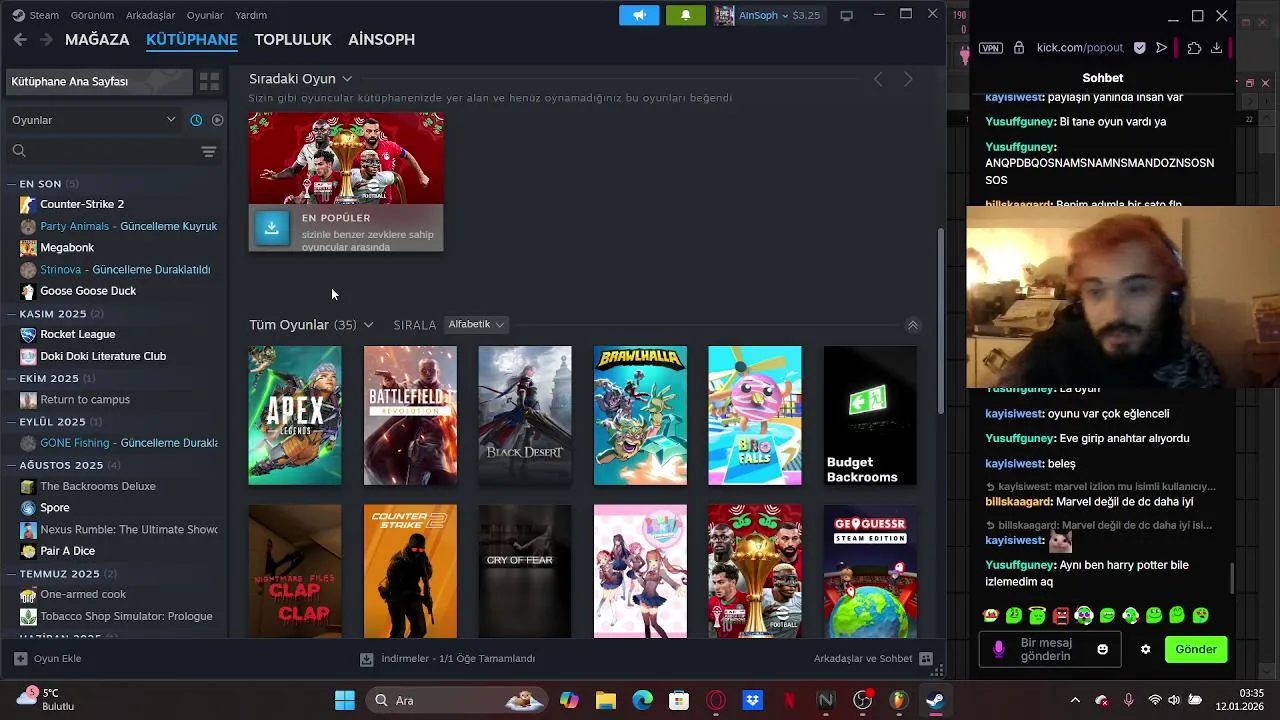
Task: Open the AİNSOPH profile tab
Action: point(381,39)
